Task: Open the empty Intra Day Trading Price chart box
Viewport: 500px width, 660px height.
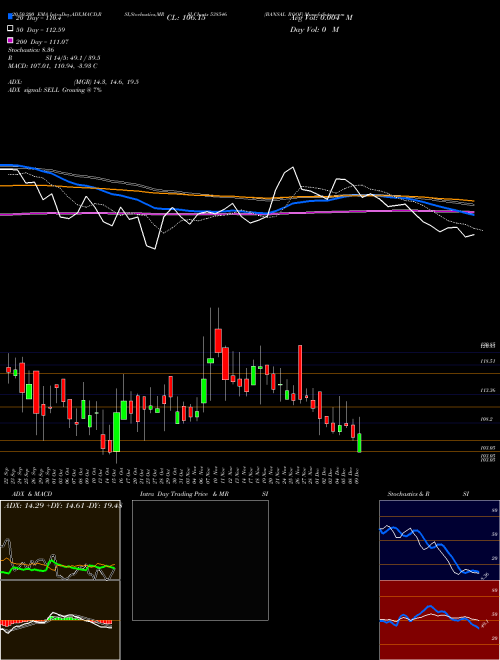Action: point(200,560)
